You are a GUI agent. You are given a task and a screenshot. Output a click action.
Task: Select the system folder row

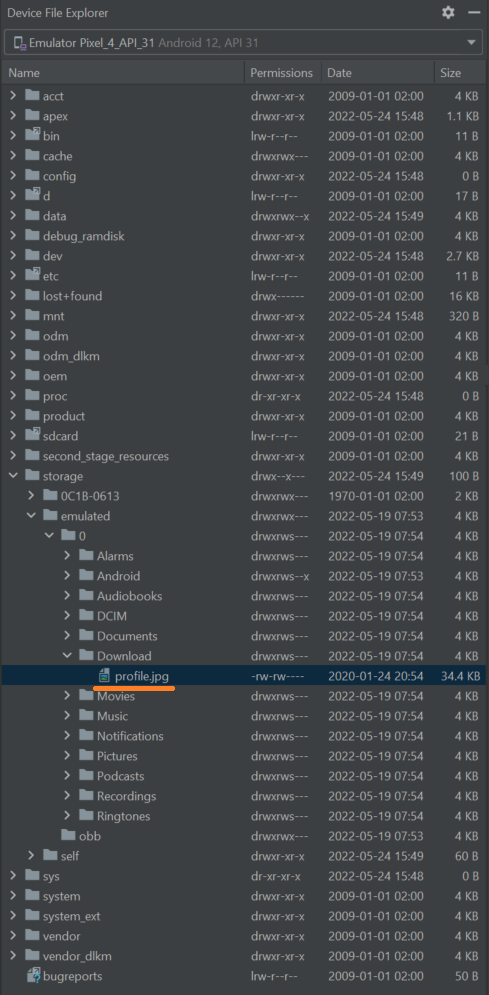(244, 895)
